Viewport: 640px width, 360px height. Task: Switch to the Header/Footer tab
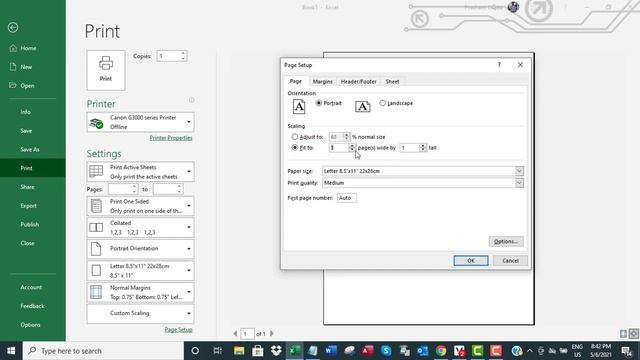click(358, 82)
